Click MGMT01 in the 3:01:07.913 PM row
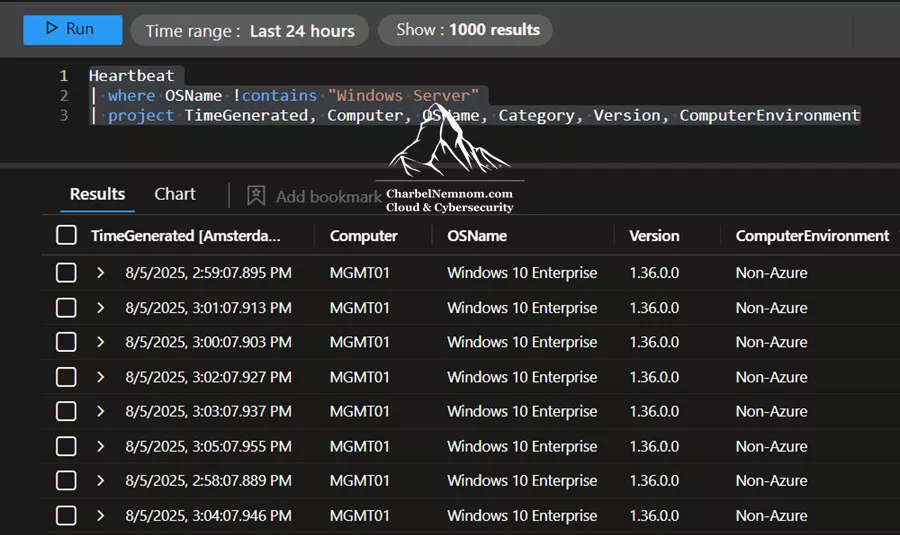The image size is (900, 535). 359,308
